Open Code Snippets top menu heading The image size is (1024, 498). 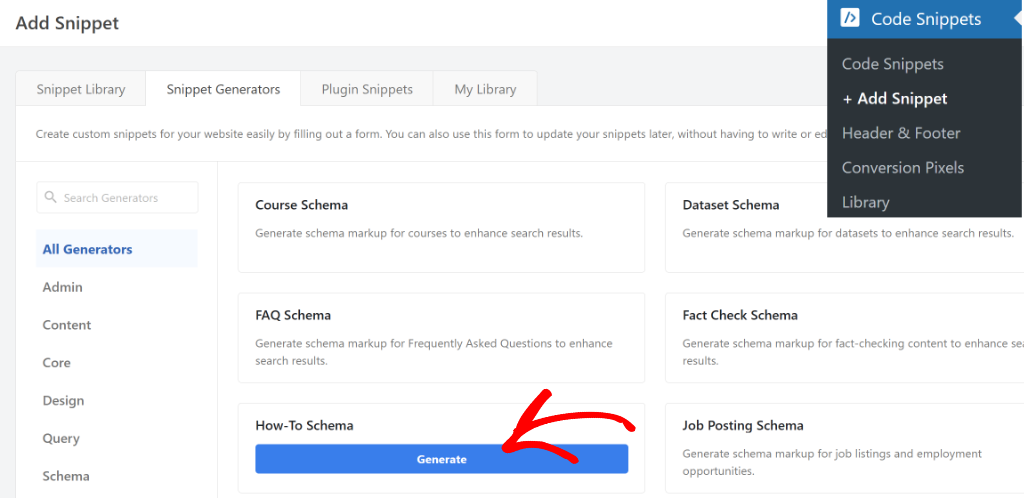coord(925,19)
